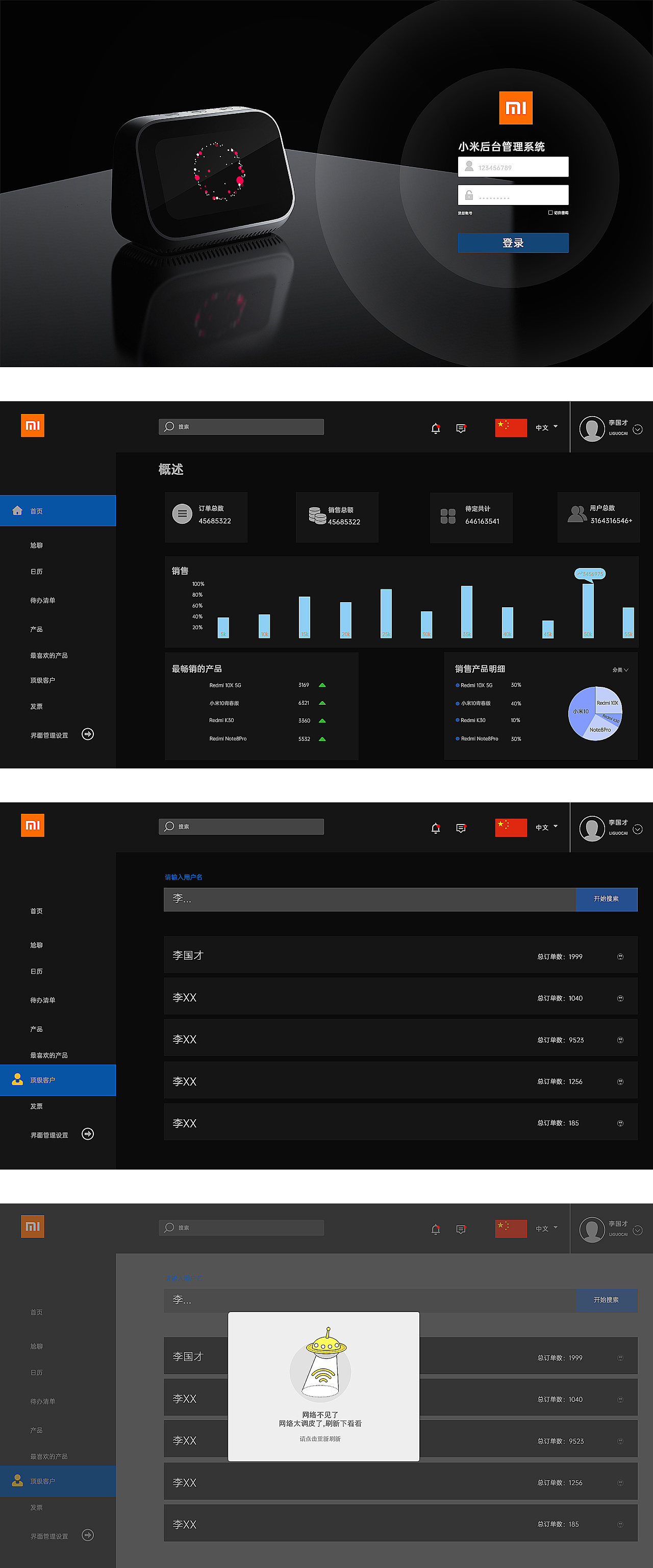Click the login password field
Viewport: 653px width, 1568px height.
point(513,195)
